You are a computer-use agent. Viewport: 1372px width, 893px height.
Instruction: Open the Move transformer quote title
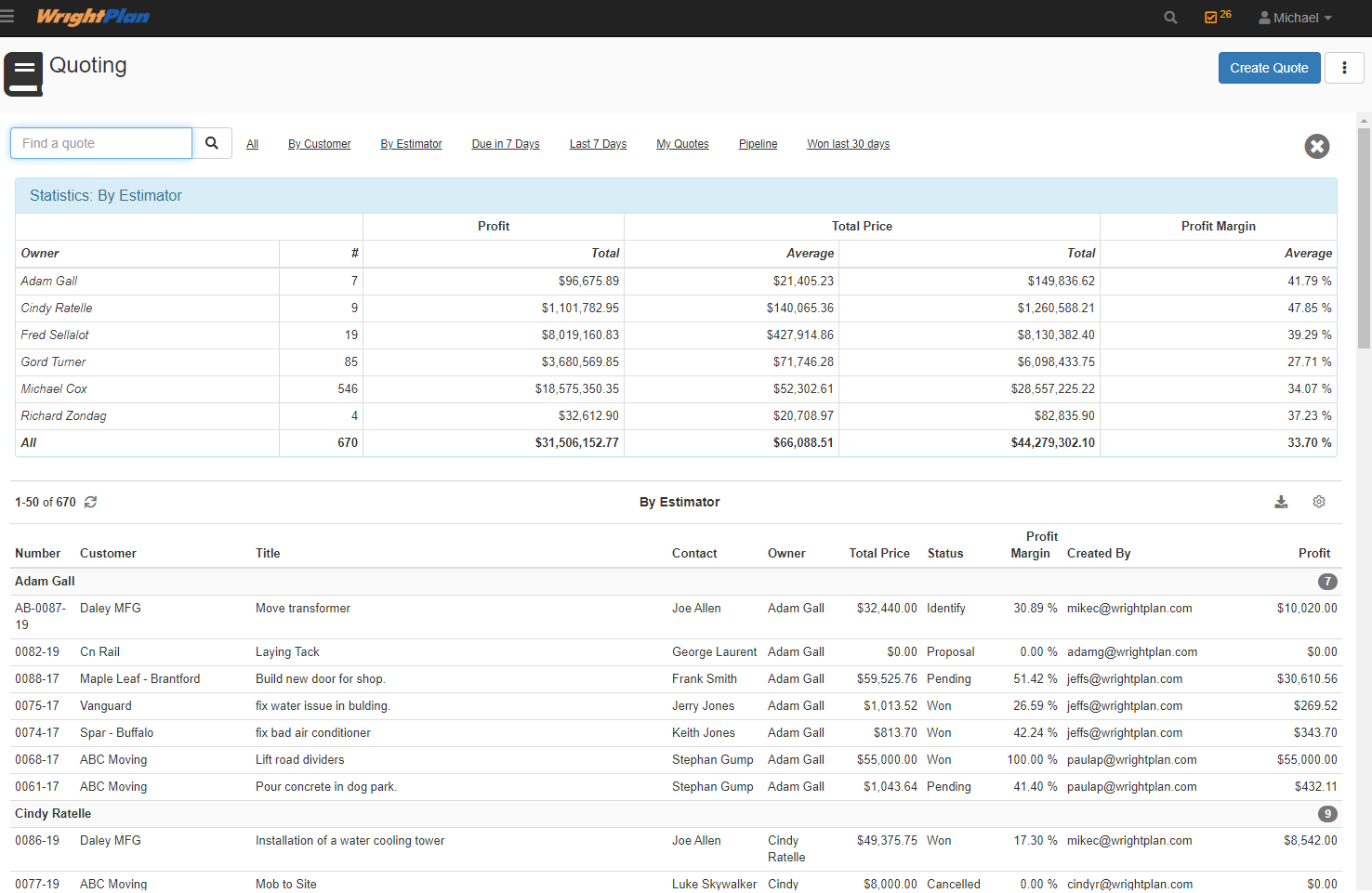coord(303,608)
